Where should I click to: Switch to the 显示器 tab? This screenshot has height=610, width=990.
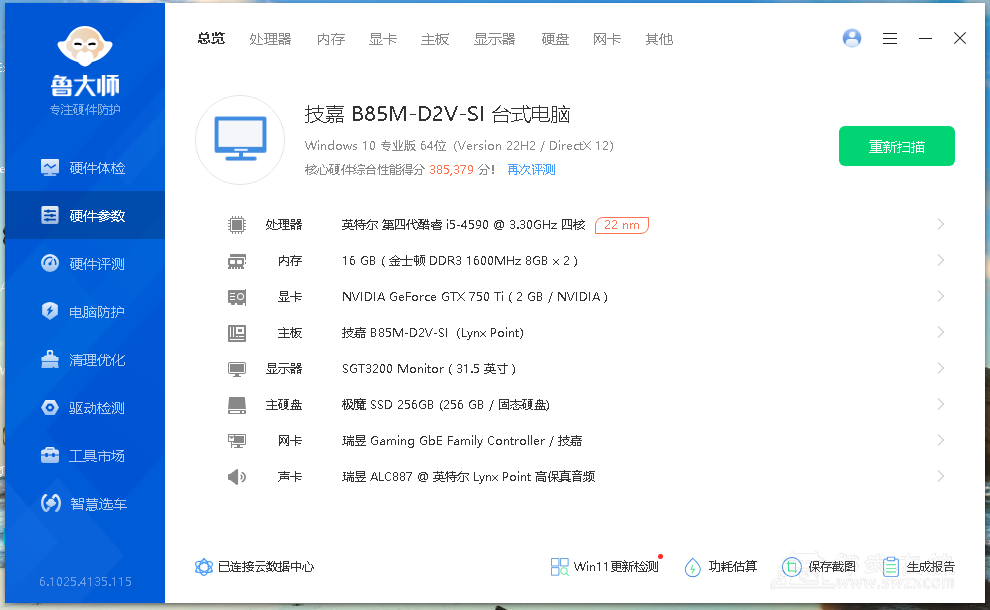pyautogui.click(x=494, y=39)
